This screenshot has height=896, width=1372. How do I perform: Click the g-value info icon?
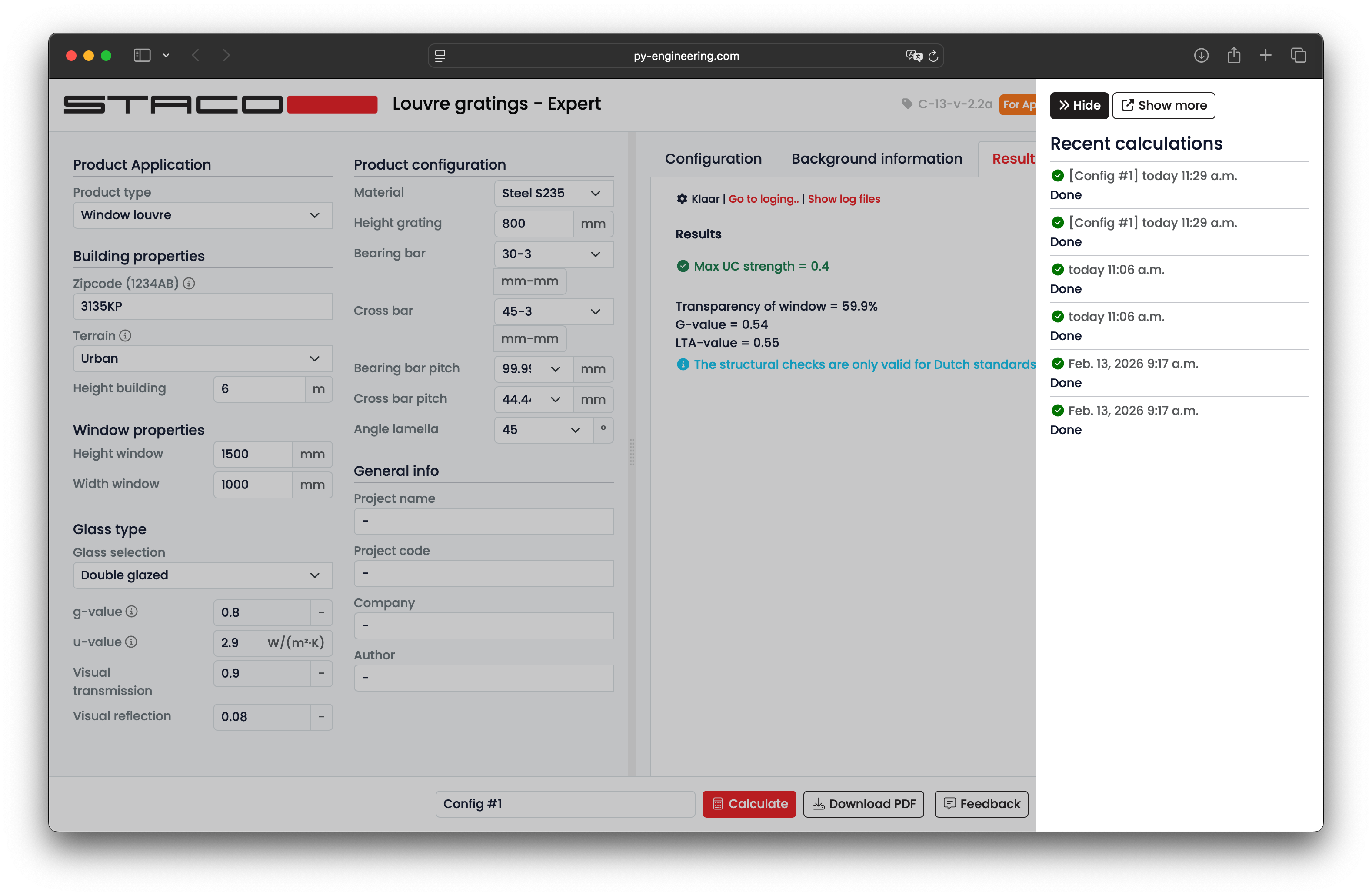coord(131,612)
